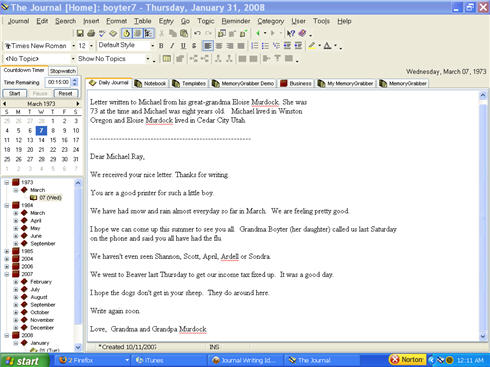
Task: Open the My MemoryGrabber tab
Action: (x=346, y=83)
